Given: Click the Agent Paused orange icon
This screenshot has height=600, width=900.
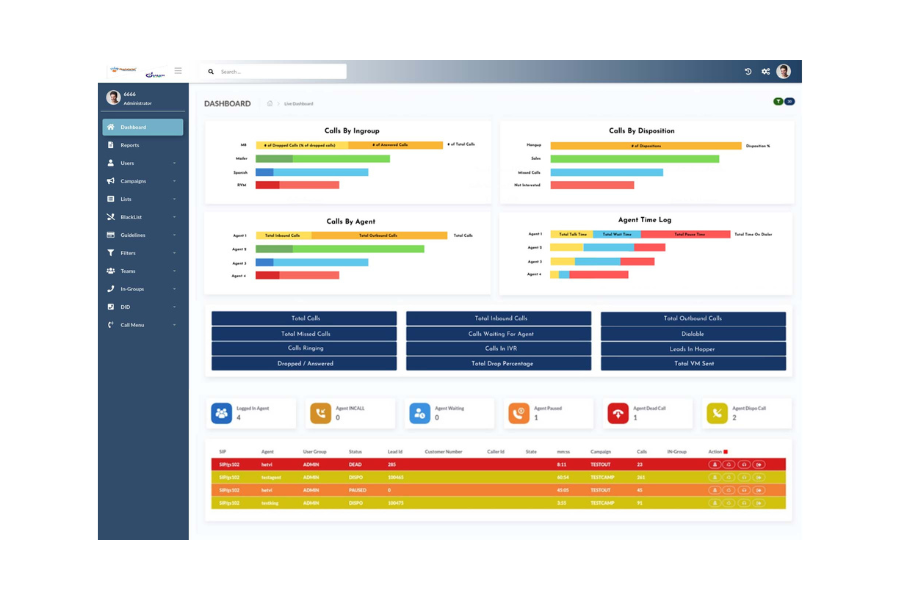Looking at the screenshot, I should click(518, 413).
